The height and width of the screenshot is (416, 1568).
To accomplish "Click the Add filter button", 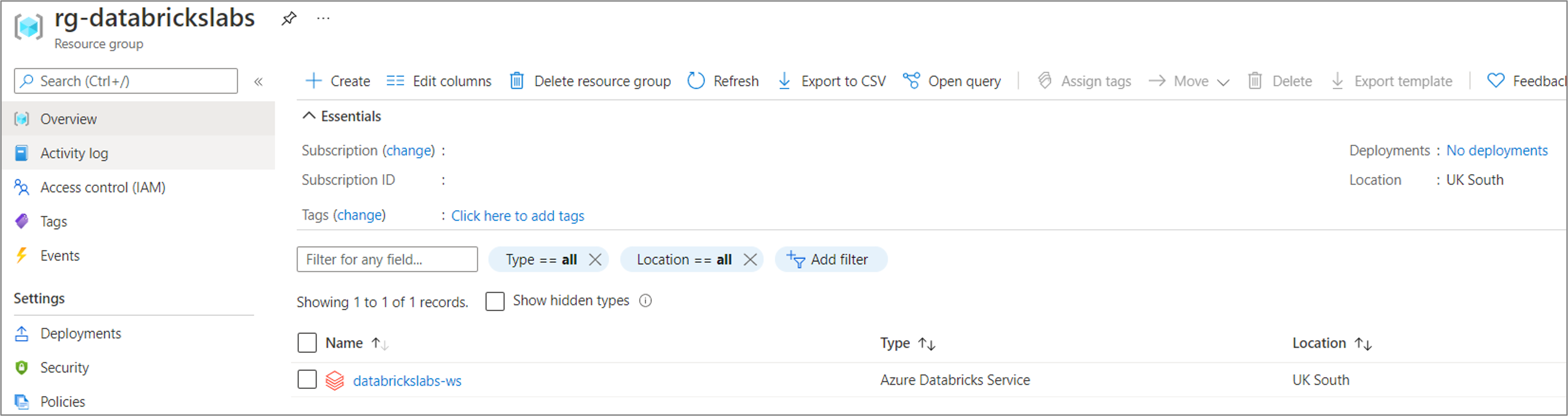I will point(831,259).
